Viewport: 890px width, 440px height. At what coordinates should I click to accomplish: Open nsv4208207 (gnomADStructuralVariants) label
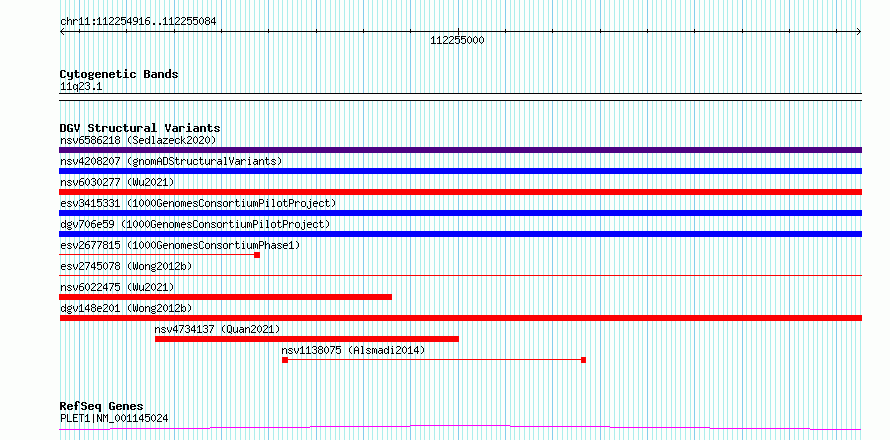[171, 161]
